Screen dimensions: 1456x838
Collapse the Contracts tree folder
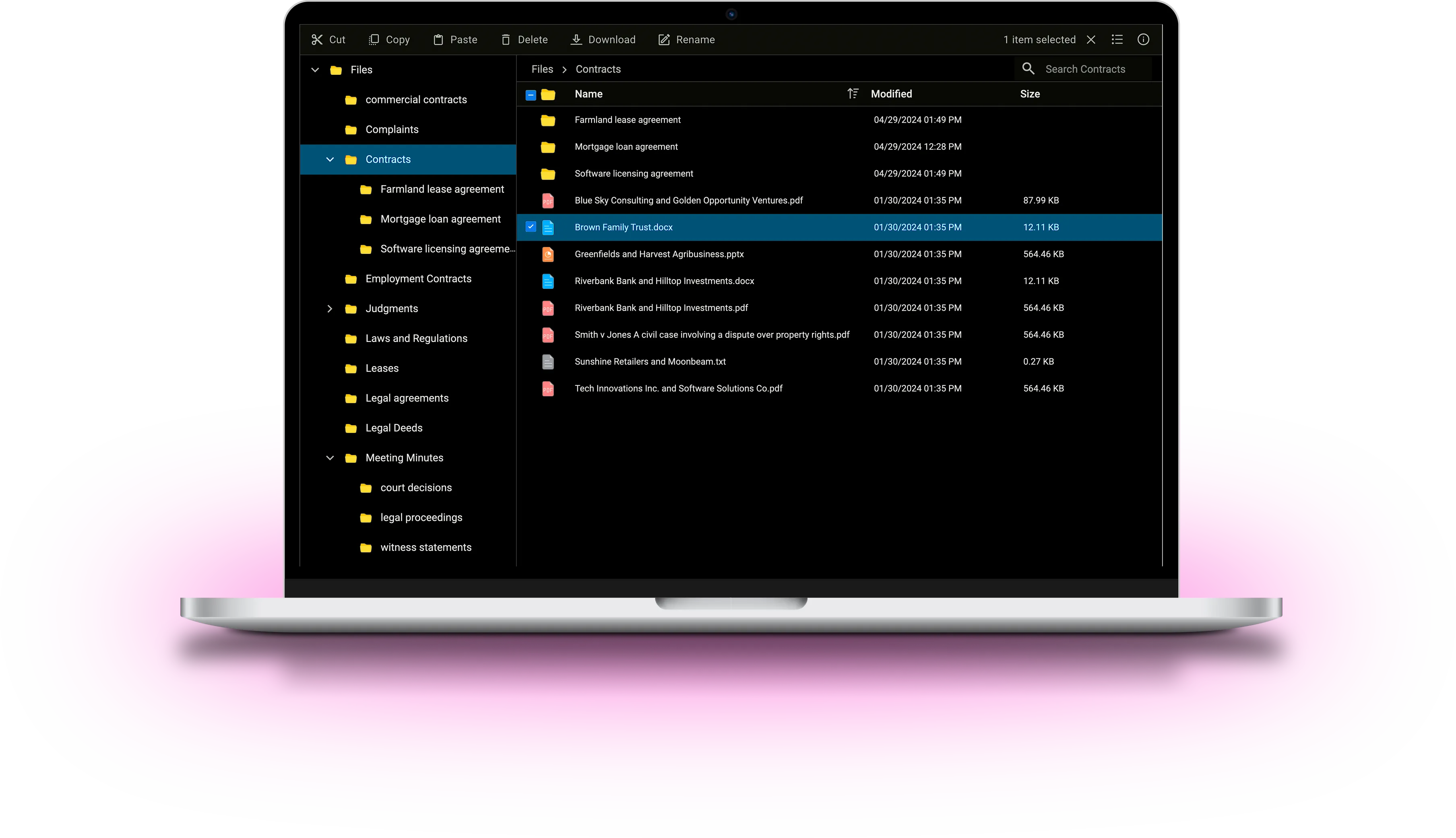[x=330, y=159]
